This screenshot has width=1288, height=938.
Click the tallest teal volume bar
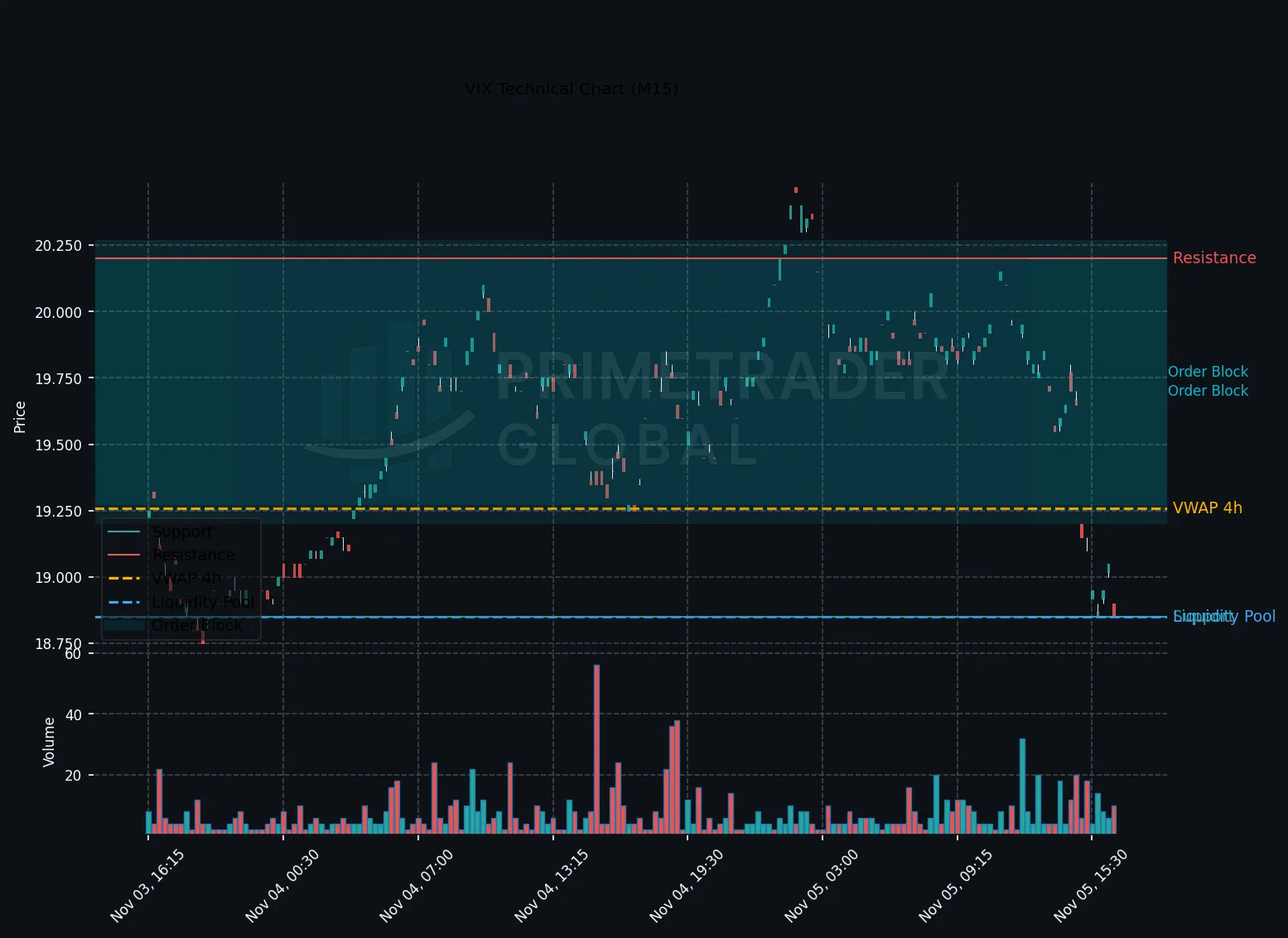click(x=1022, y=786)
